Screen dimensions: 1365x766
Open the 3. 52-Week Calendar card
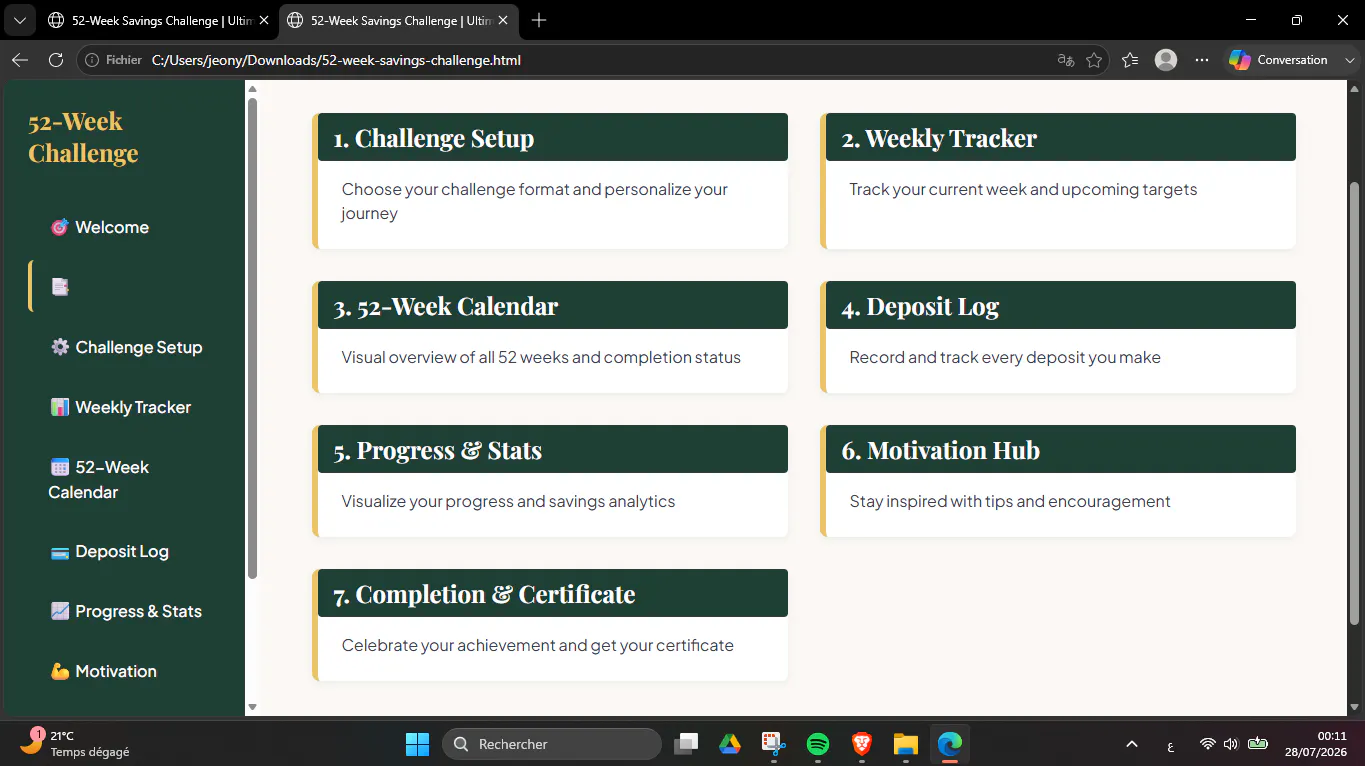(x=550, y=337)
